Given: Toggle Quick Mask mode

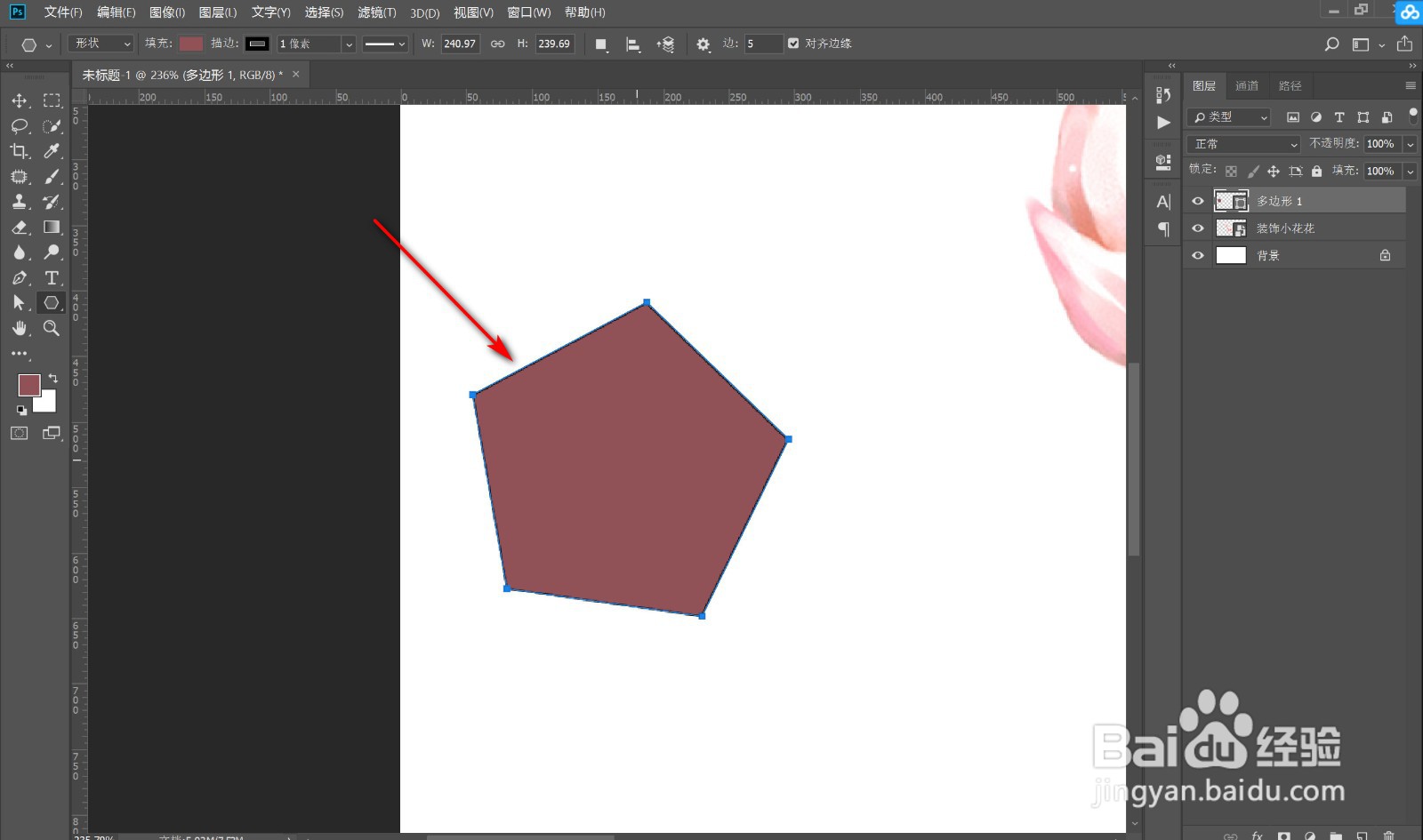Looking at the screenshot, I should pyautogui.click(x=20, y=433).
